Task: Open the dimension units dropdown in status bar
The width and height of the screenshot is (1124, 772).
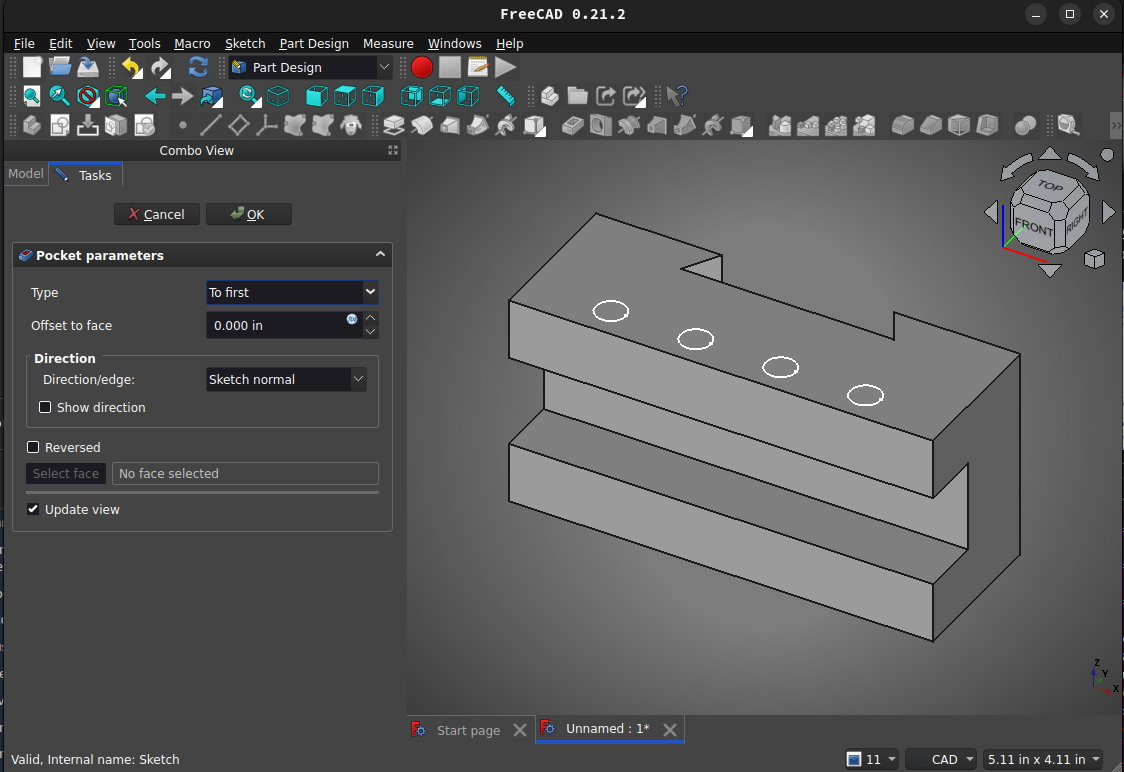Action: click(x=1042, y=759)
